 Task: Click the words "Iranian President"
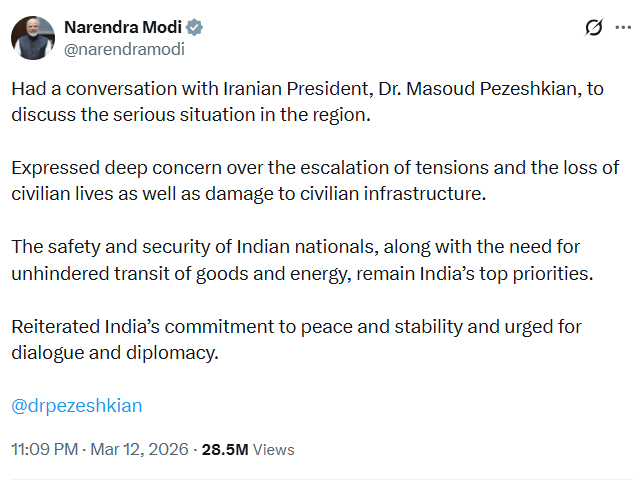[302, 88]
